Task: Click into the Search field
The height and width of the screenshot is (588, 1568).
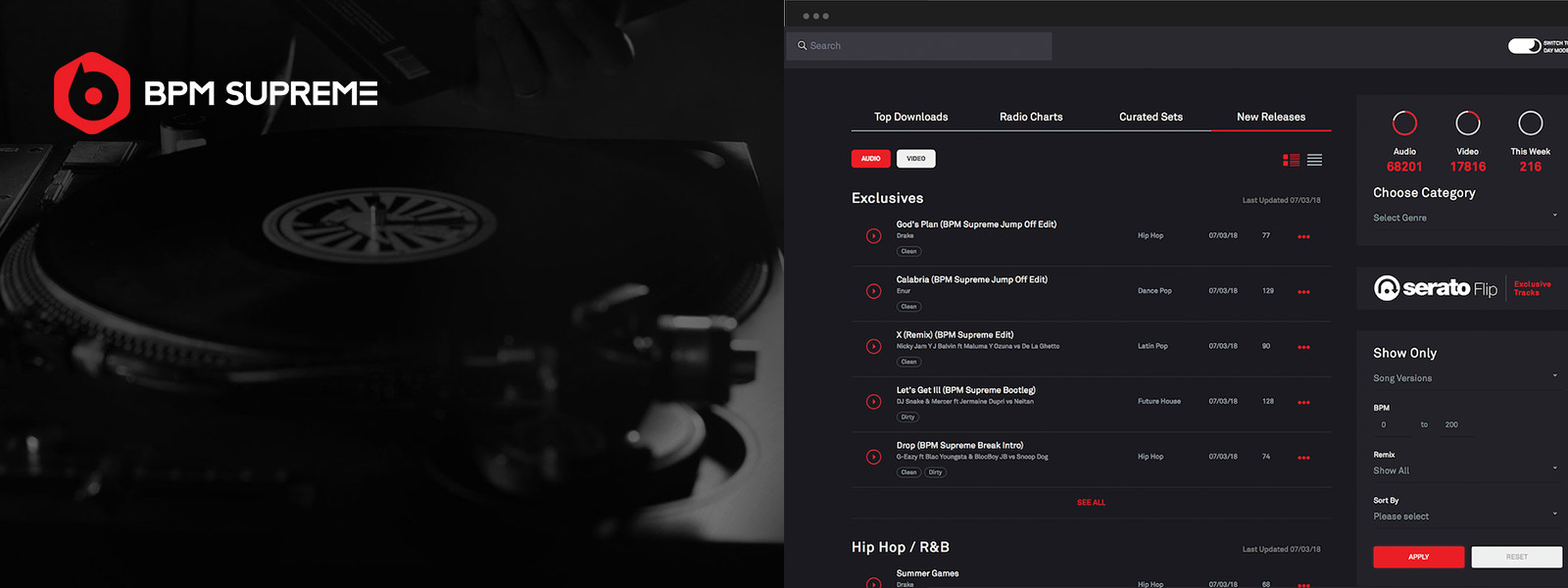Action: 921,46
